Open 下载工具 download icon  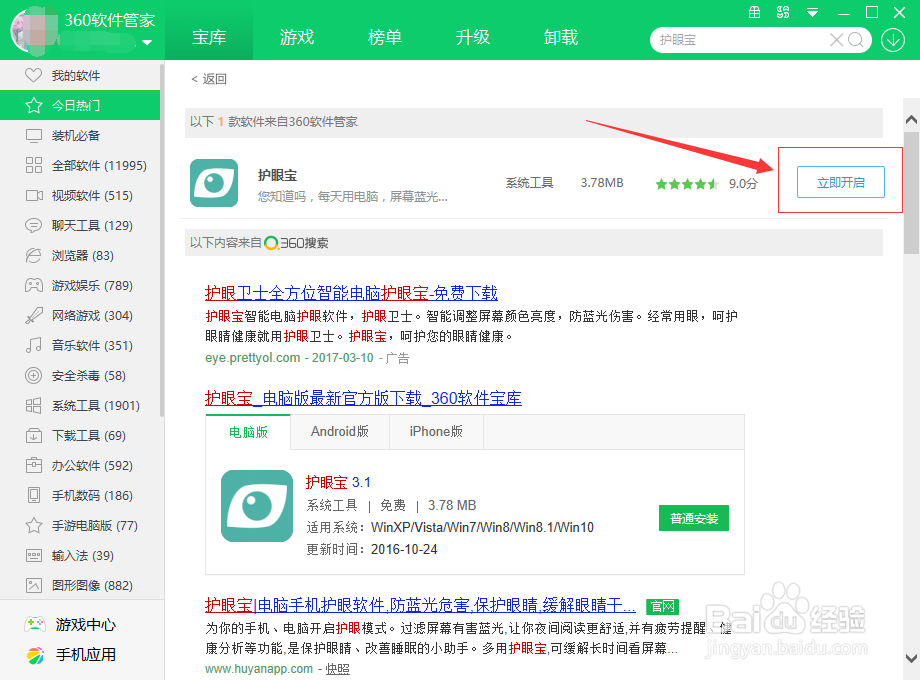(33, 435)
